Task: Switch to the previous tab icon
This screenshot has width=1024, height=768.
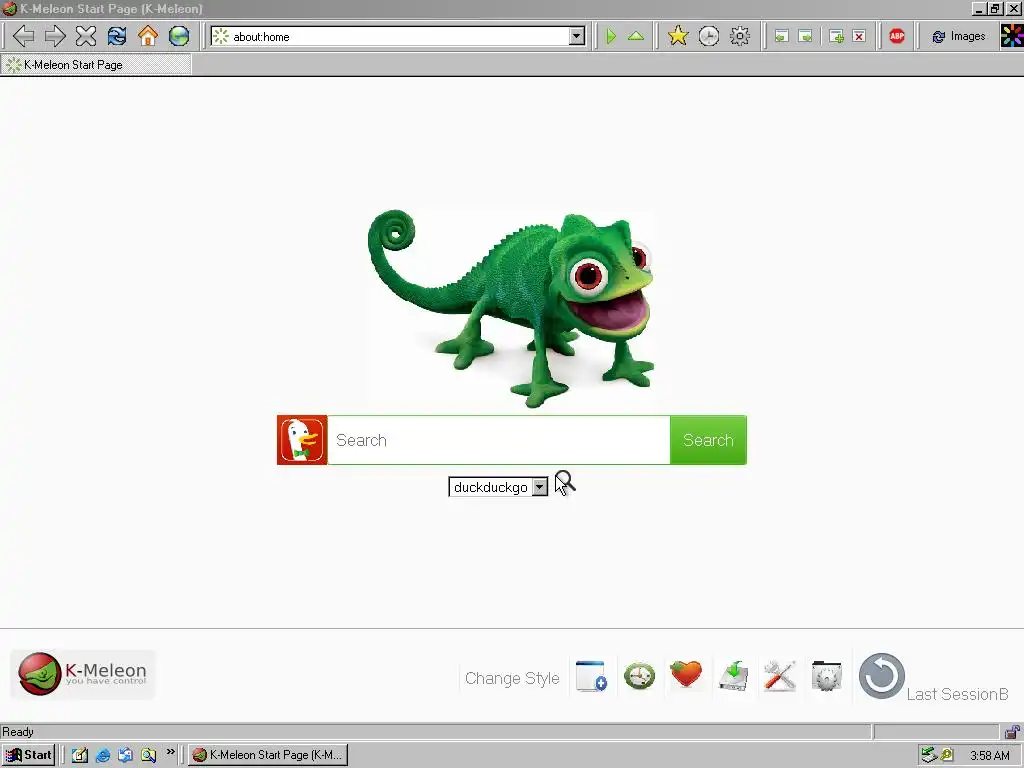Action: tap(781, 37)
